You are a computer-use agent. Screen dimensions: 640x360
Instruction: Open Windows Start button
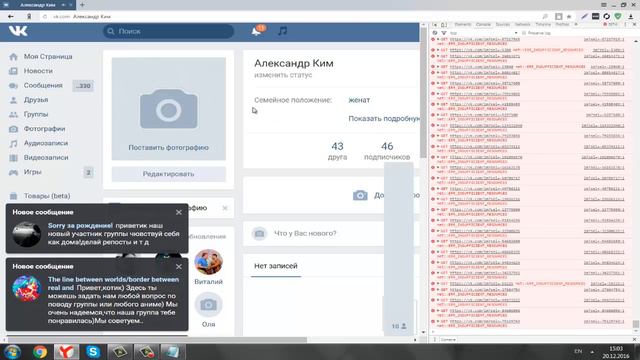(x=12, y=352)
